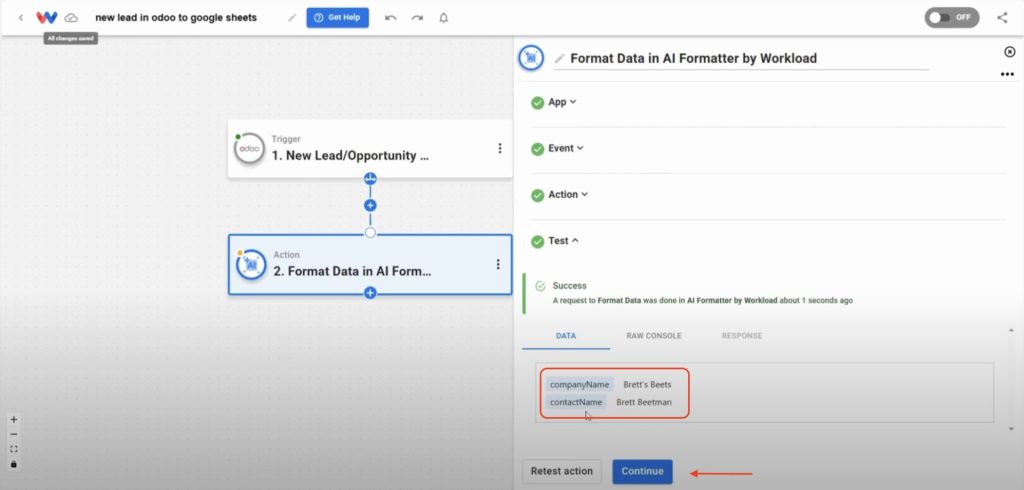The height and width of the screenshot is (490, 1024).
Task: Click the branch connector below trigger
Action: click(x=370, y=178)
